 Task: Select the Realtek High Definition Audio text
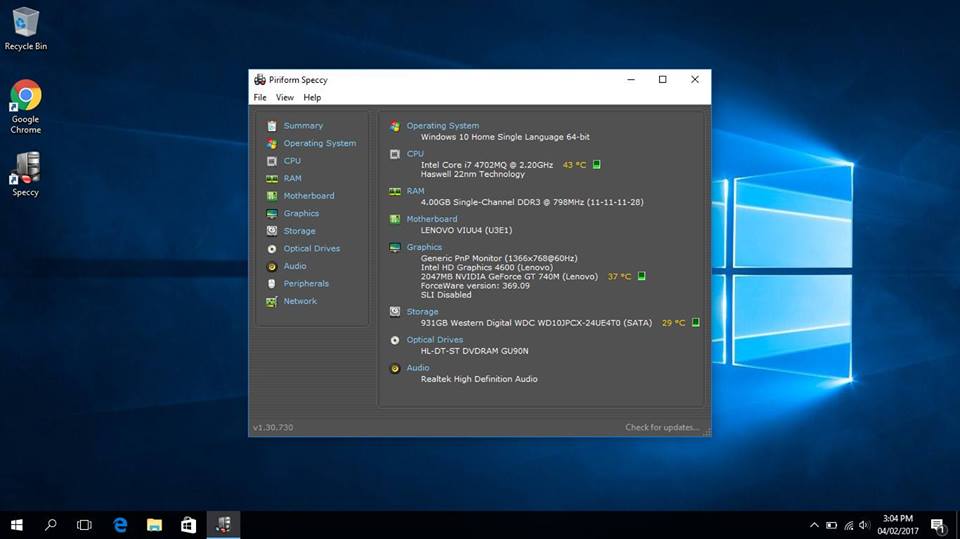click(x=479, y=379)
